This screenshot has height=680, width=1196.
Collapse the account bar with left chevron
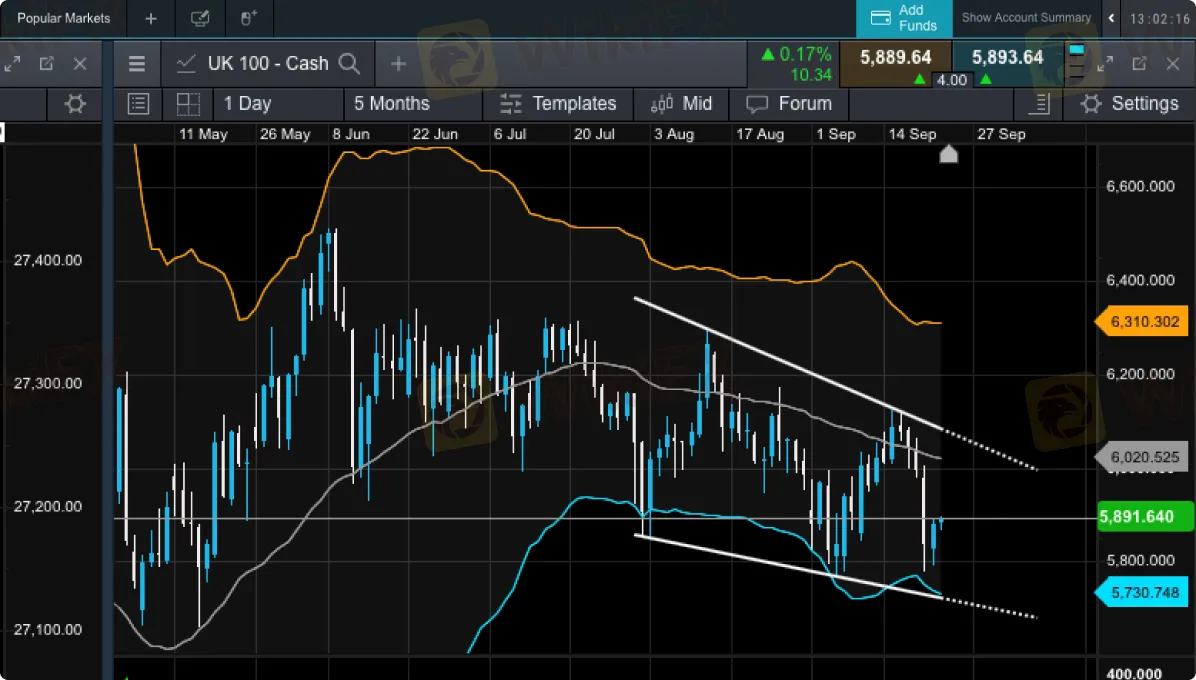coord(1111,17)
